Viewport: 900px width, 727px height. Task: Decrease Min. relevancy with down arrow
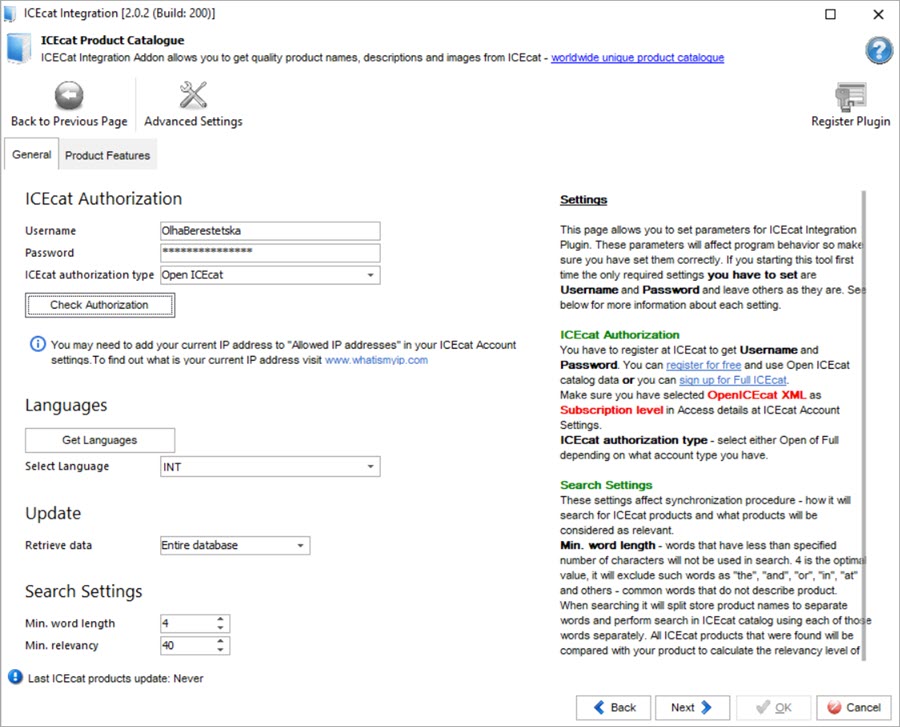coord(220,650)
